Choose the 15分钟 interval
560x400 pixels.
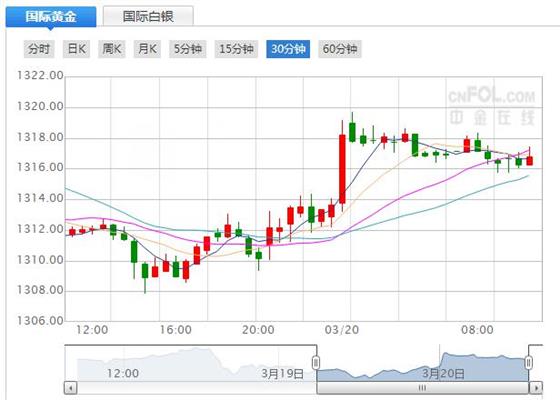(x=236, y=49)
